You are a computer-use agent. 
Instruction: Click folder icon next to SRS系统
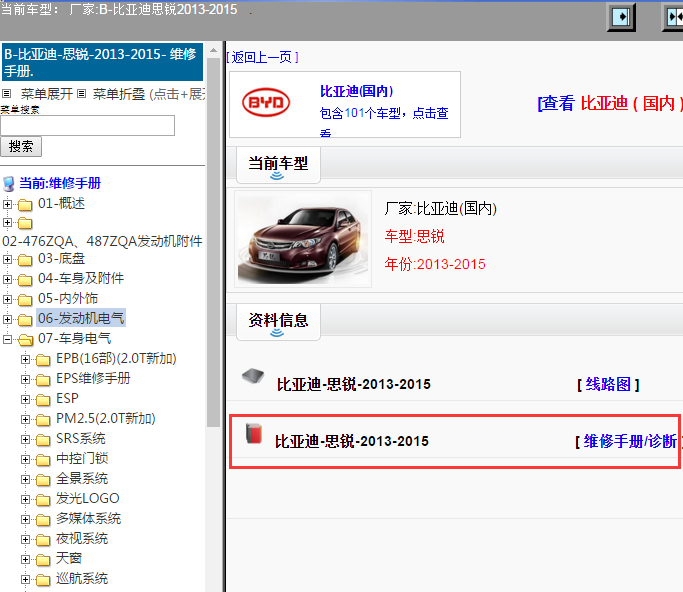click(x=43, y=440)
